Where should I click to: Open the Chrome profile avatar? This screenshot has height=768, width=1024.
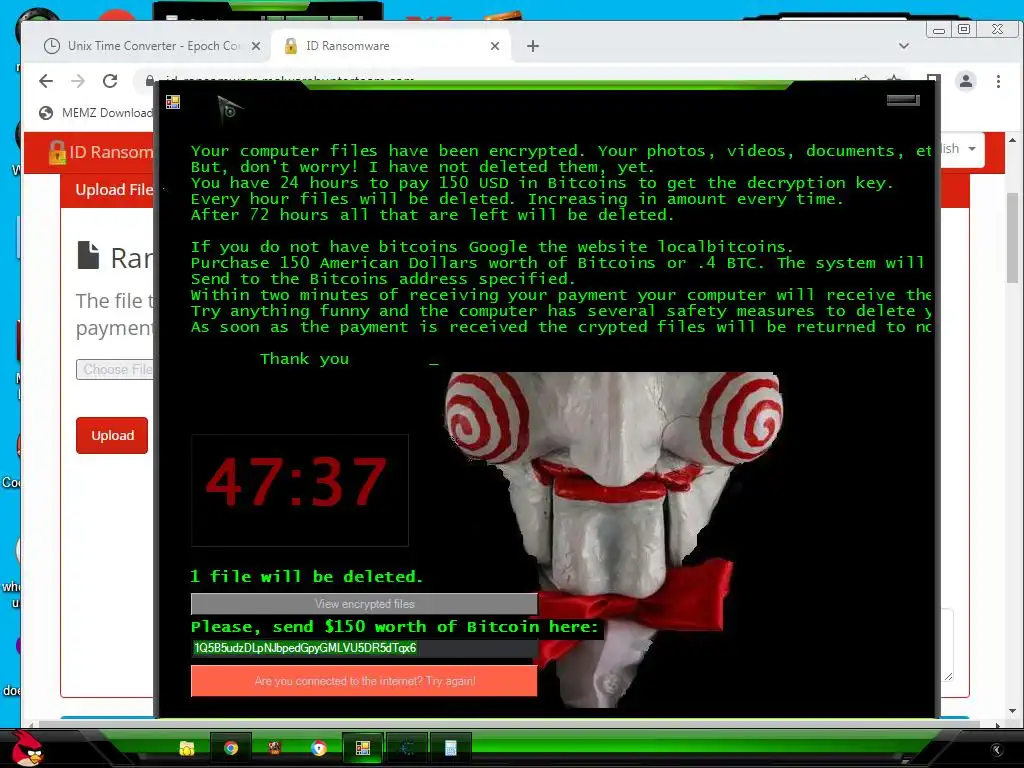pos(965,81)
